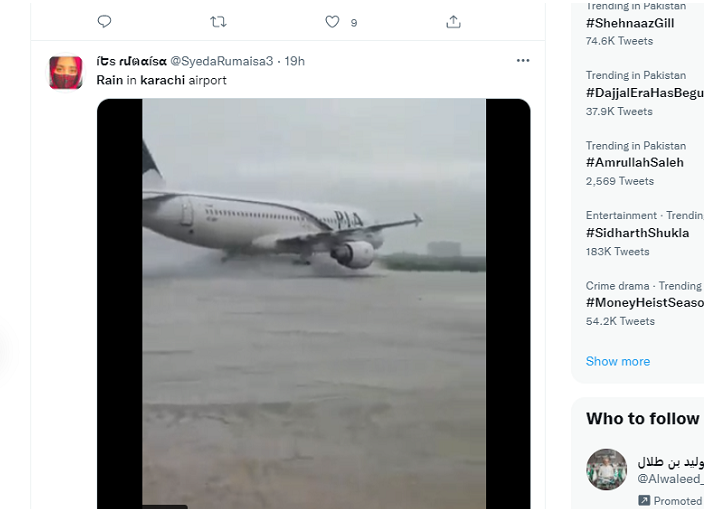Click the tweet text 'Rain in karachi airport'
Viewport: 704px width, 509px height.
(162, 80)
